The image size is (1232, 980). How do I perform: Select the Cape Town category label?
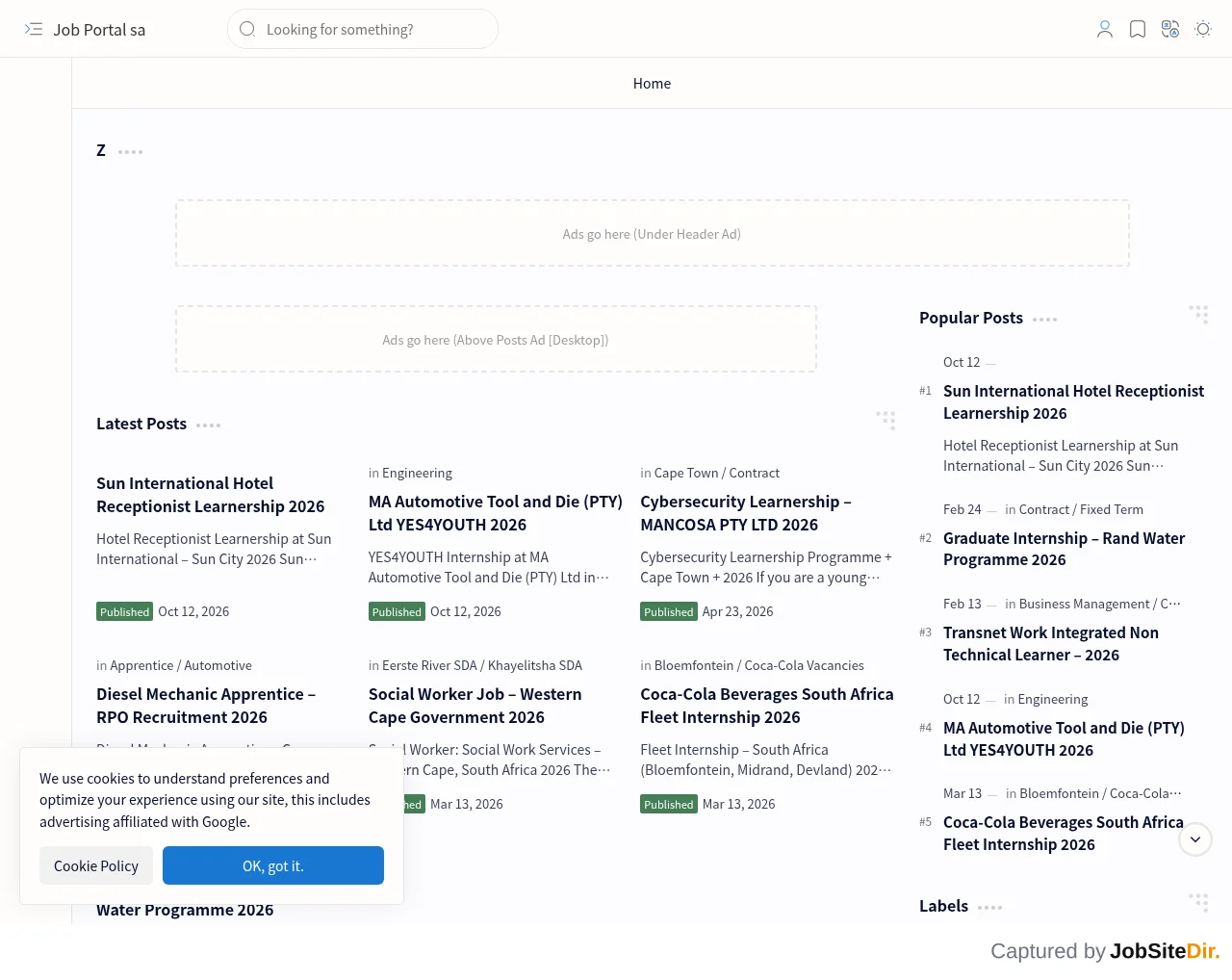tap(686, 473)
